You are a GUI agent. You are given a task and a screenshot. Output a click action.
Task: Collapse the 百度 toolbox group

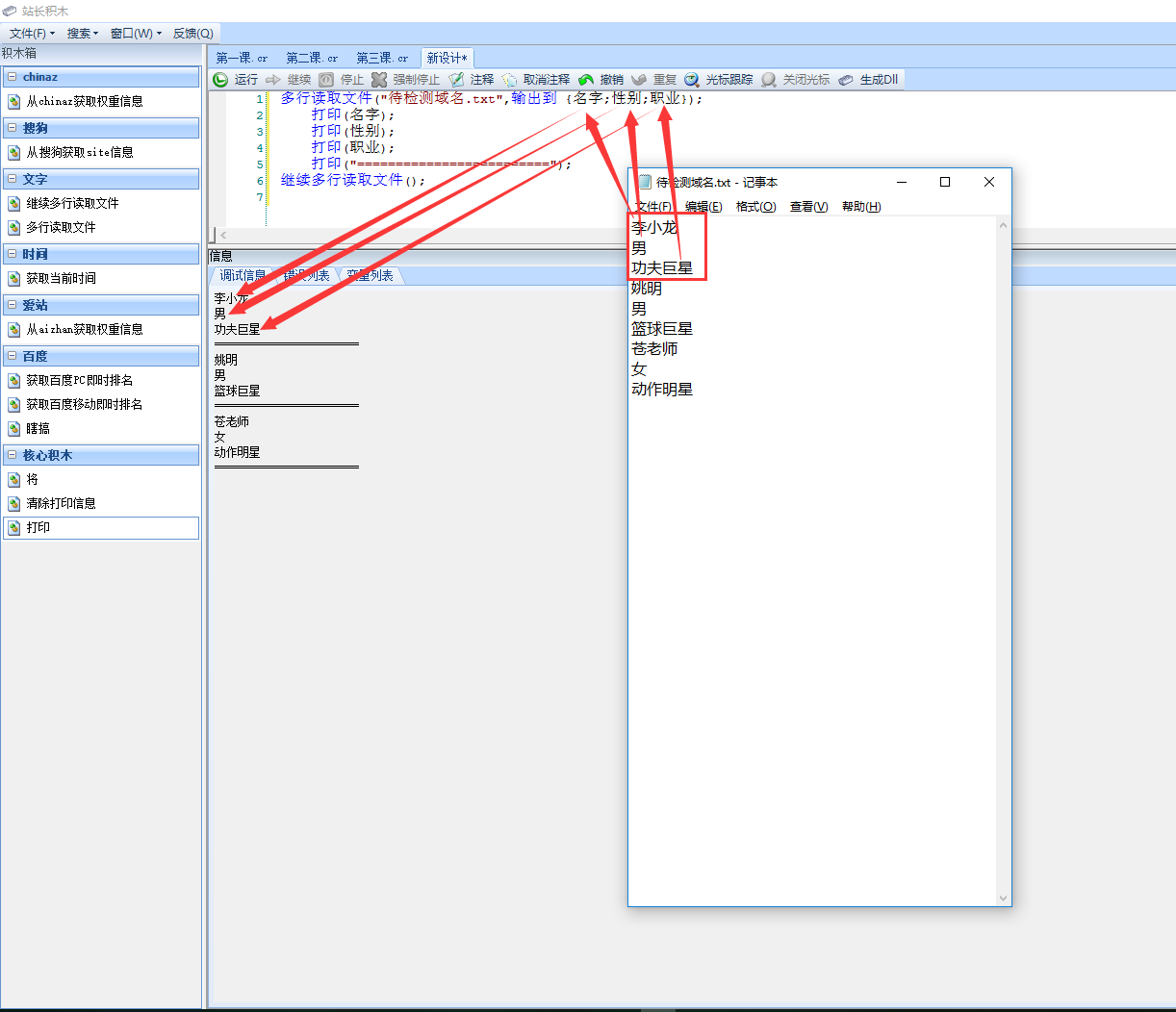tap(12, 357)
